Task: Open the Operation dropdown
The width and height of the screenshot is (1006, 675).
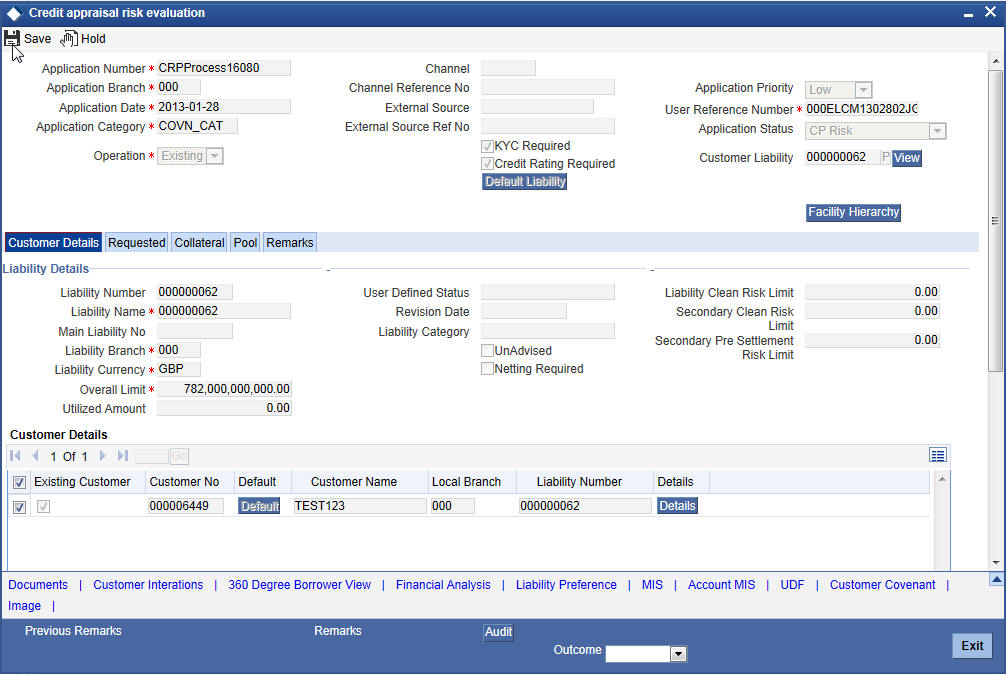Action: pyautogui.click(x=215, y=156)
